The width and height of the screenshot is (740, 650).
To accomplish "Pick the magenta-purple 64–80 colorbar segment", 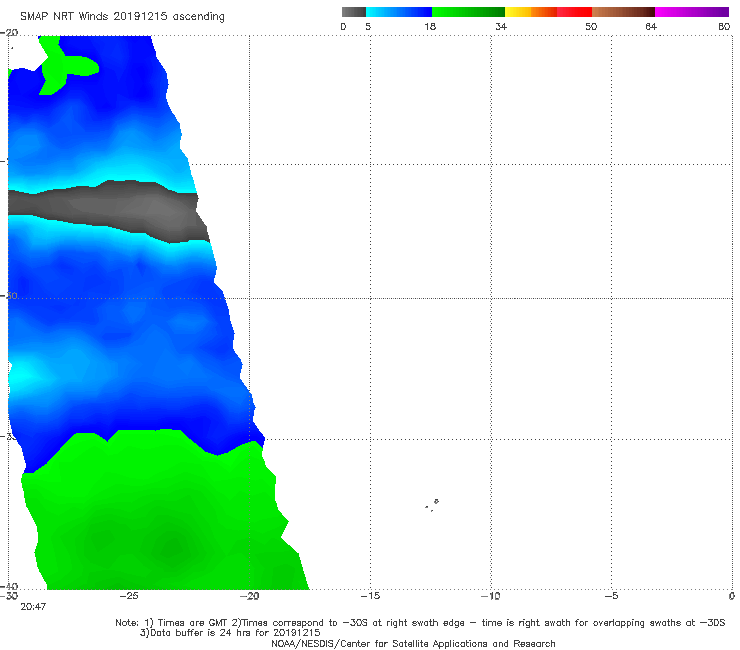I will coord(692,12).
